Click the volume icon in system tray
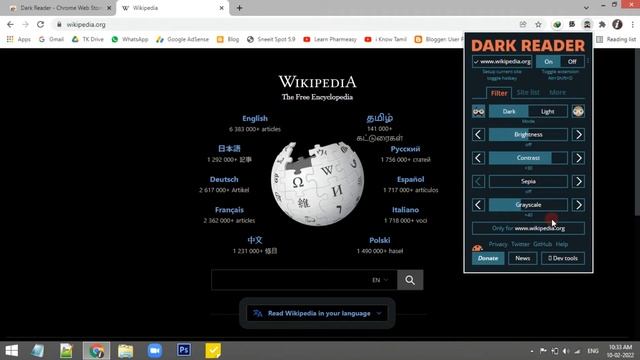The height and width of the screenshot is (360, 640). [566, 351]
